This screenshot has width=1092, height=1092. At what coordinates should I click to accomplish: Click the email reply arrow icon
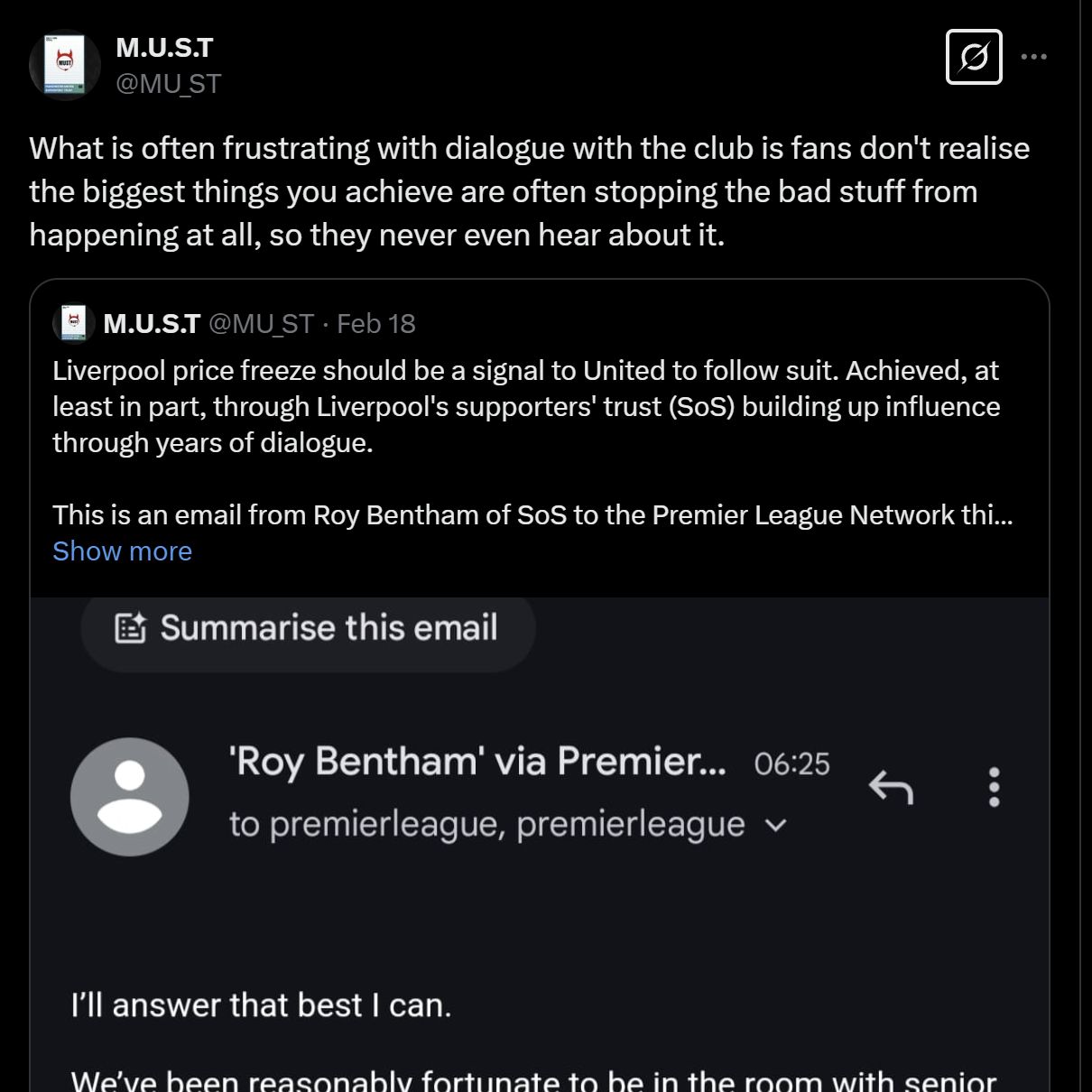point(891,788)
